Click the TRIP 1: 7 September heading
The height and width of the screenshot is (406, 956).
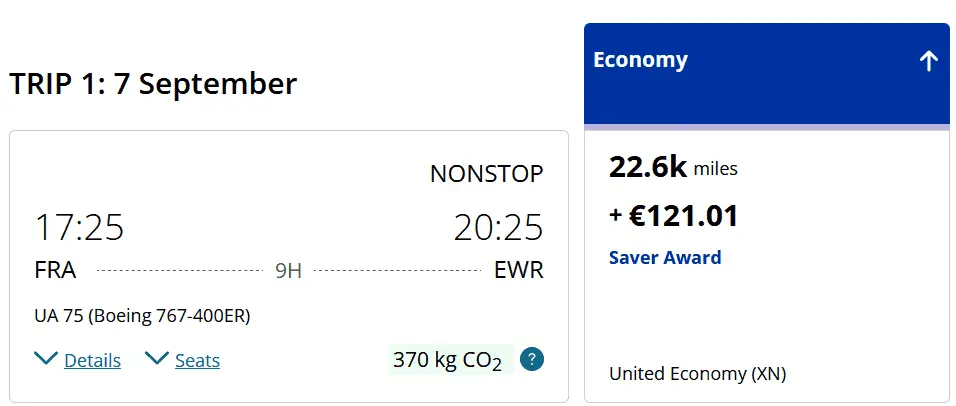coord(153,84)
